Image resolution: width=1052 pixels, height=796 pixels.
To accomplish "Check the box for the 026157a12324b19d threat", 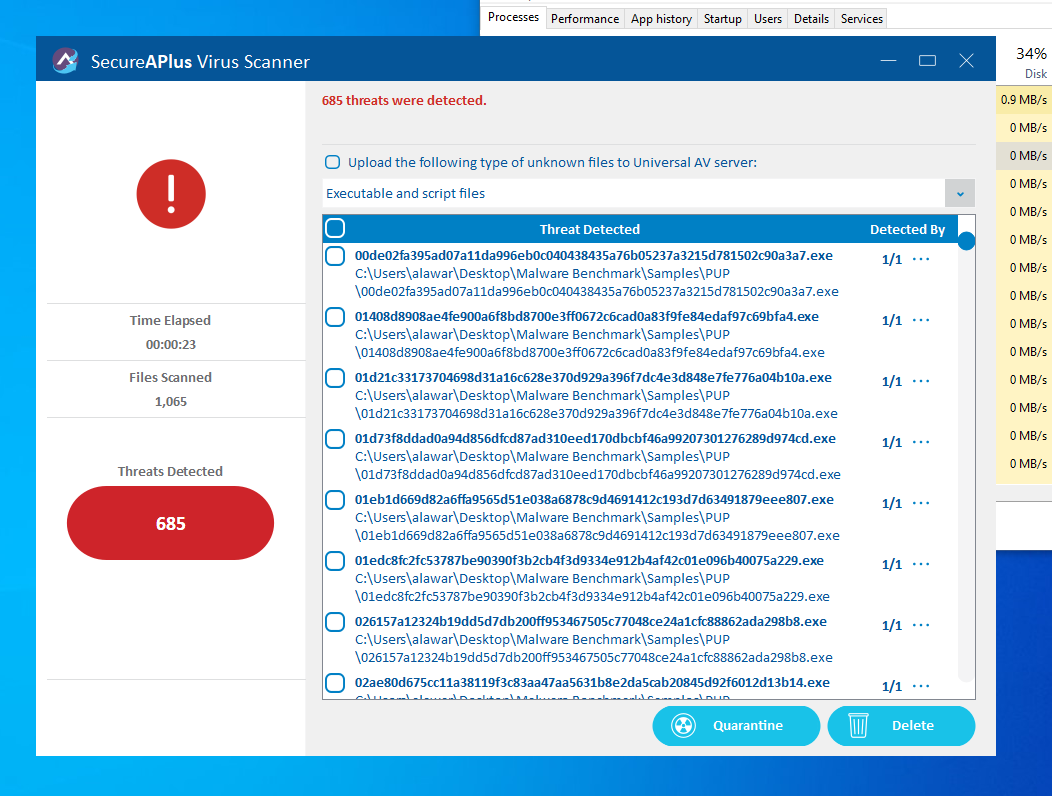I will 335,623.
